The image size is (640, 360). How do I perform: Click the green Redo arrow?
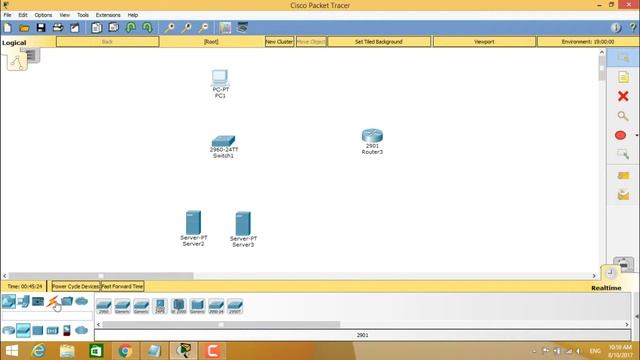coord(147,28)
